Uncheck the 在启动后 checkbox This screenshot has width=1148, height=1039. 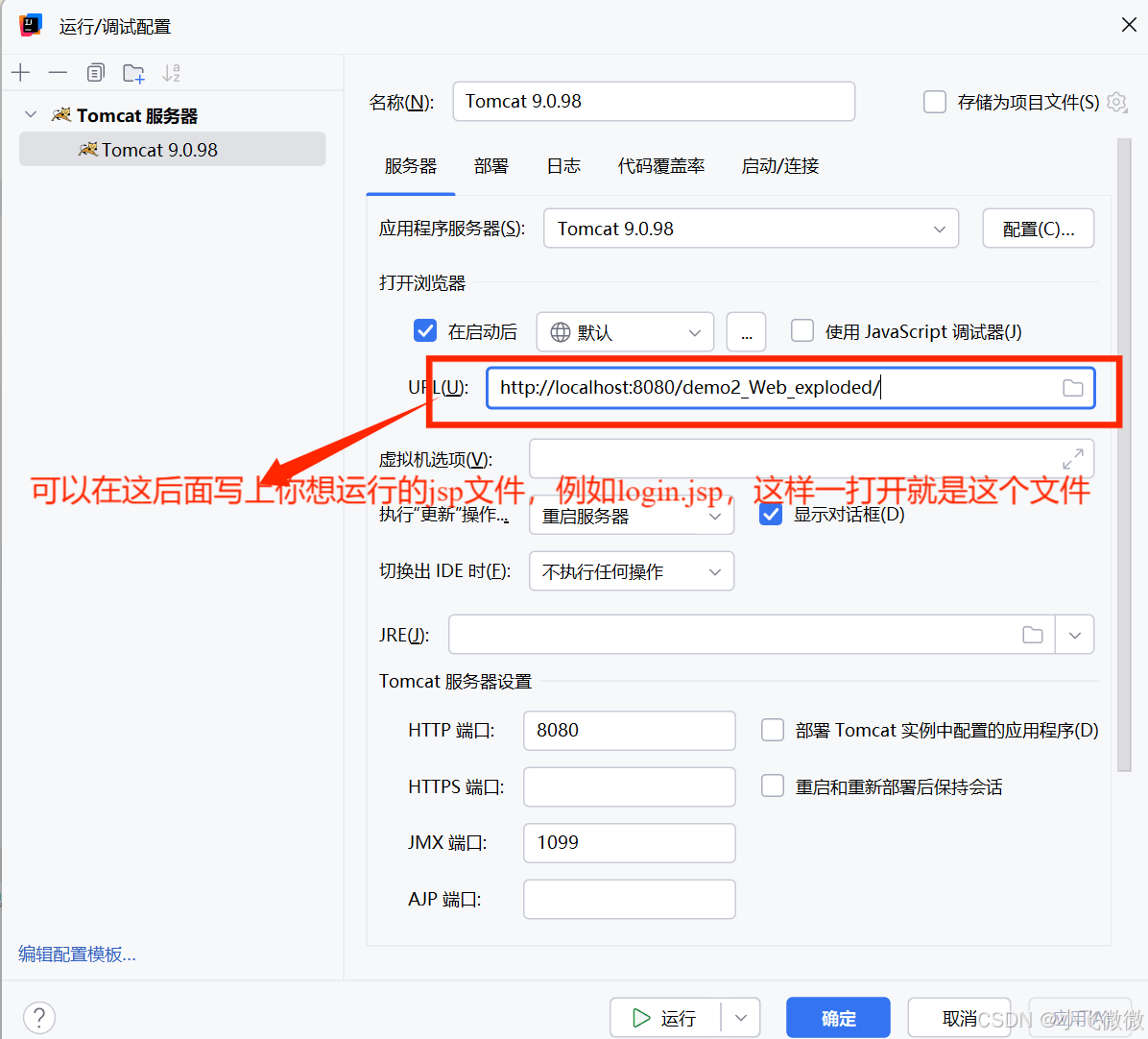coord(425,331)
